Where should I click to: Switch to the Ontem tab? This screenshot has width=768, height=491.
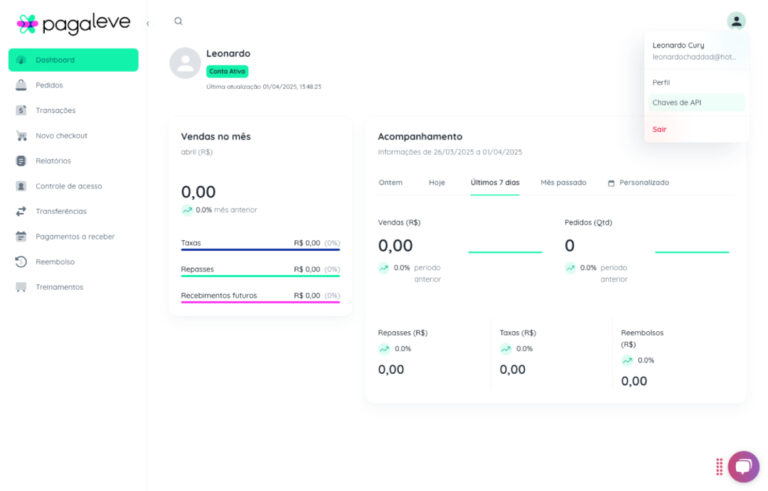pyautogui.click(x=390, y=183)
